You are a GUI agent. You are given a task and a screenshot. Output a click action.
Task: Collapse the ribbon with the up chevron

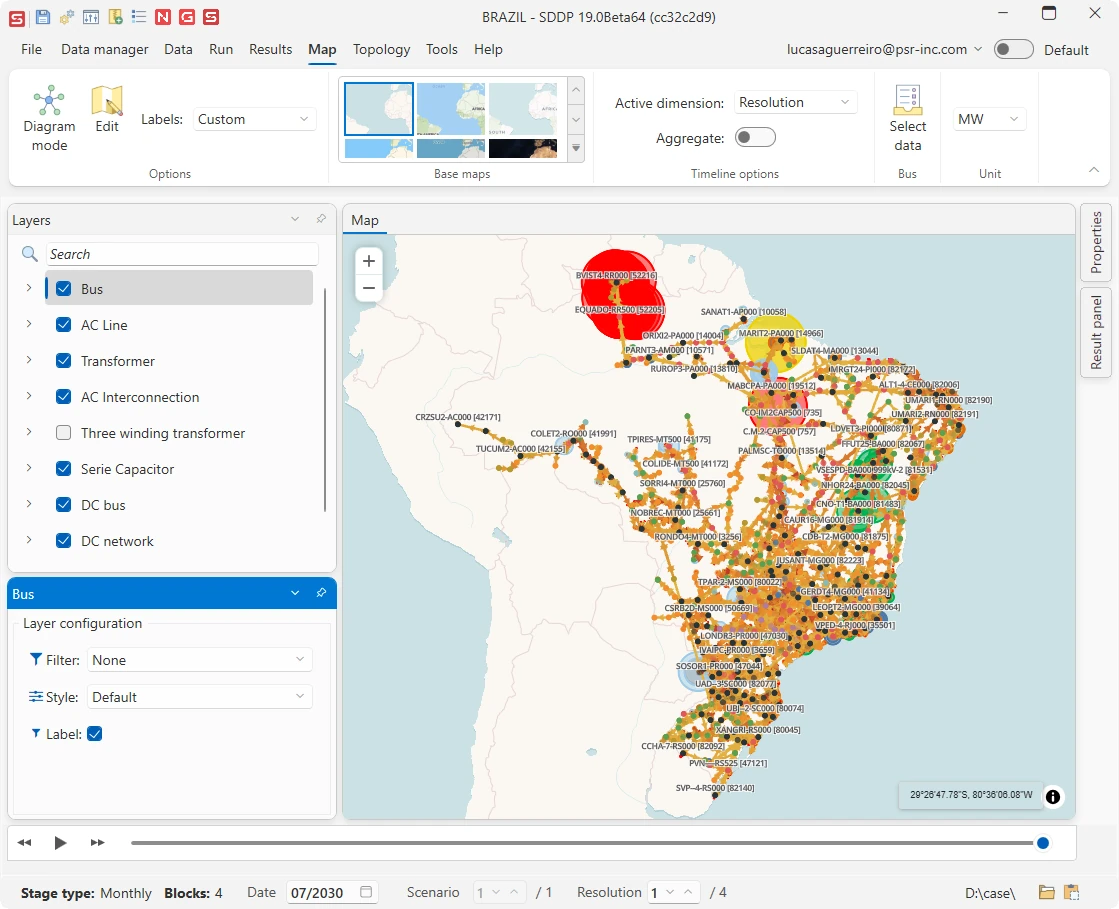1093,170
